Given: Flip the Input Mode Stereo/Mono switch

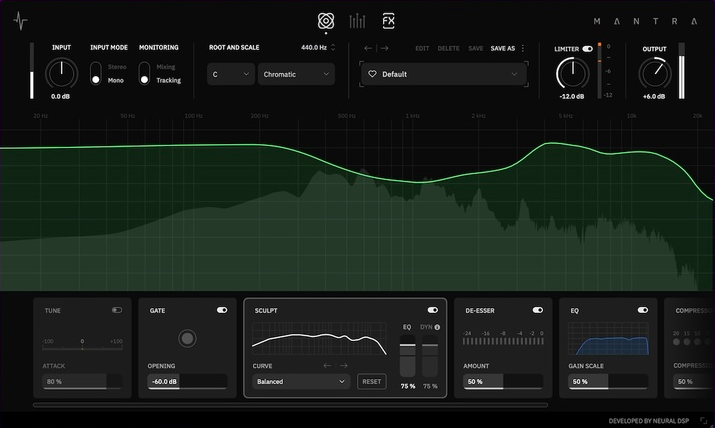Looking at the screenshot, I should click(95, 73).
